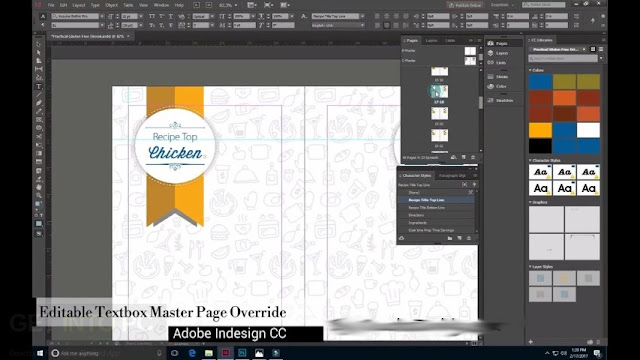Viewport: 640px width, 360px height.
Task: Click the Publish Online button
Action: 465,5
